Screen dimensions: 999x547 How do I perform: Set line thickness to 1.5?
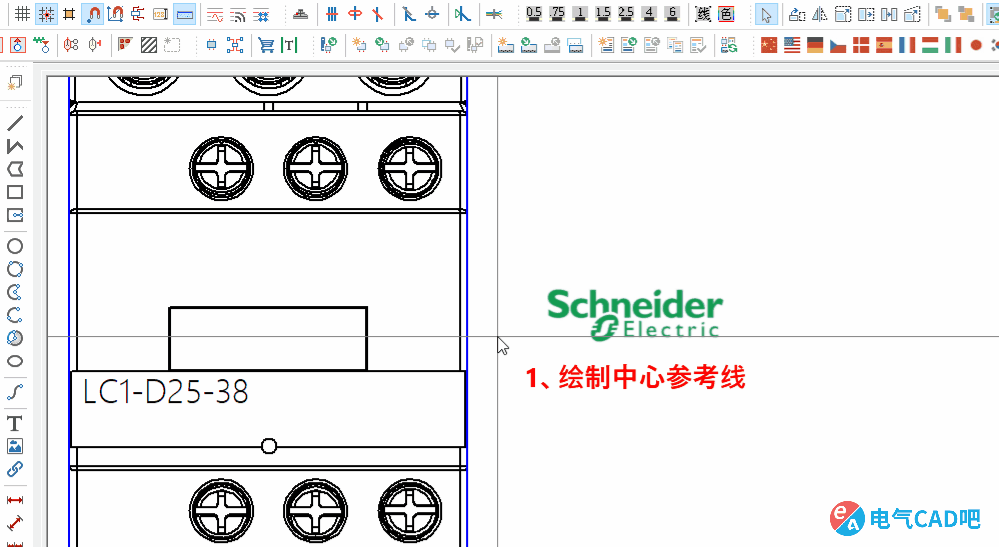603,14
